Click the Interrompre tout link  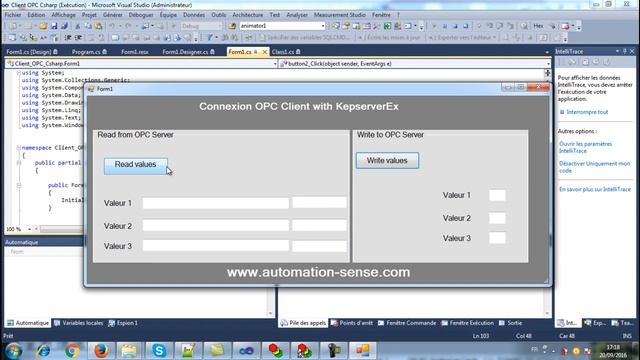pos(587,112)
